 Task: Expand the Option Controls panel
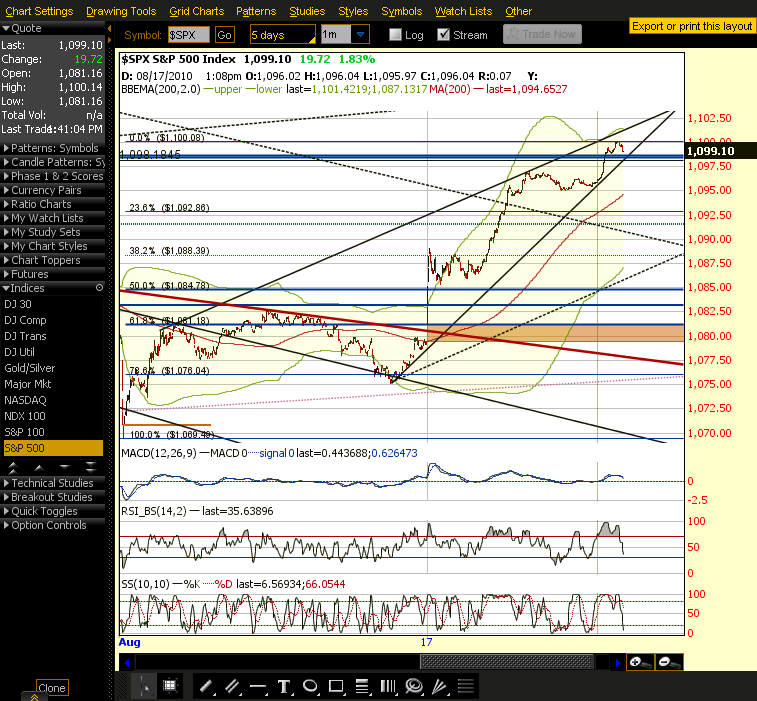click(52, 525)
